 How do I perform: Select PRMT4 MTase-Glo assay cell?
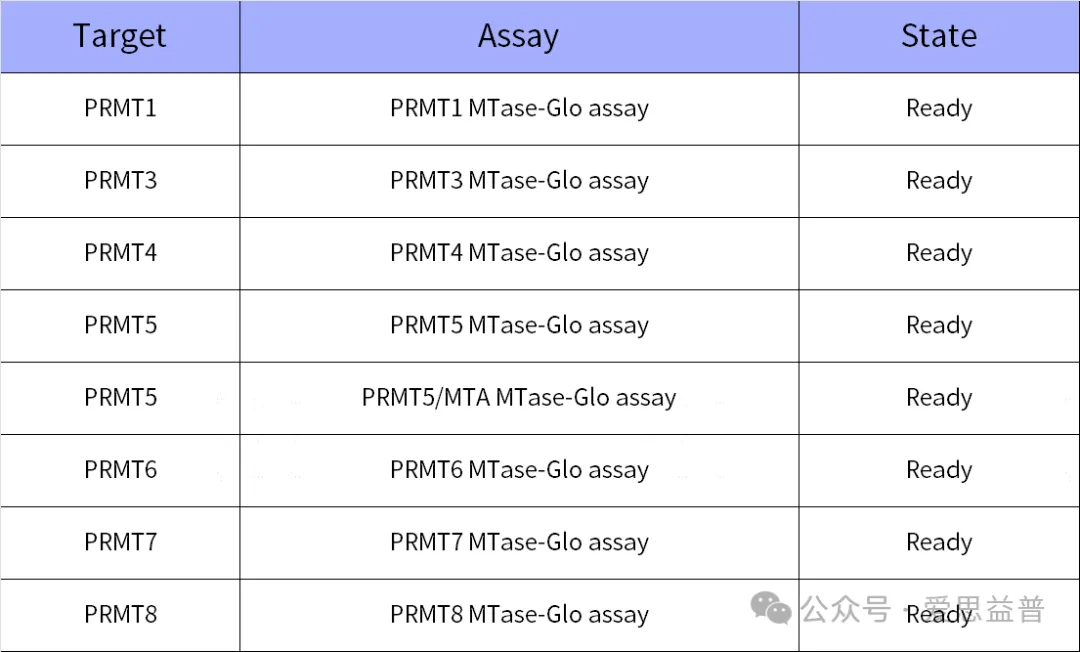[519, 253]
